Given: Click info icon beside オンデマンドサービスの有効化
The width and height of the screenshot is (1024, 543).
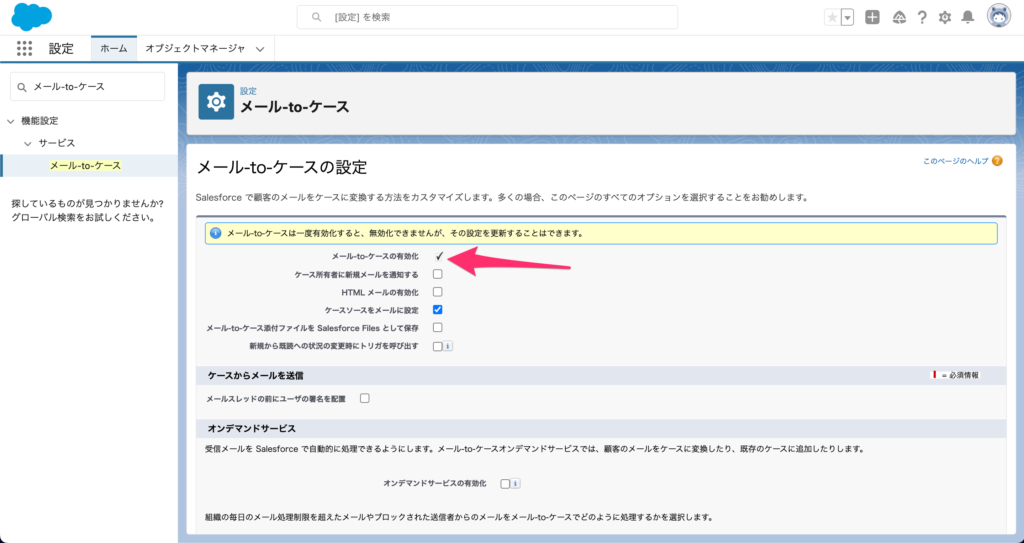Looking at the screenshot, I should tap(515, 484).
